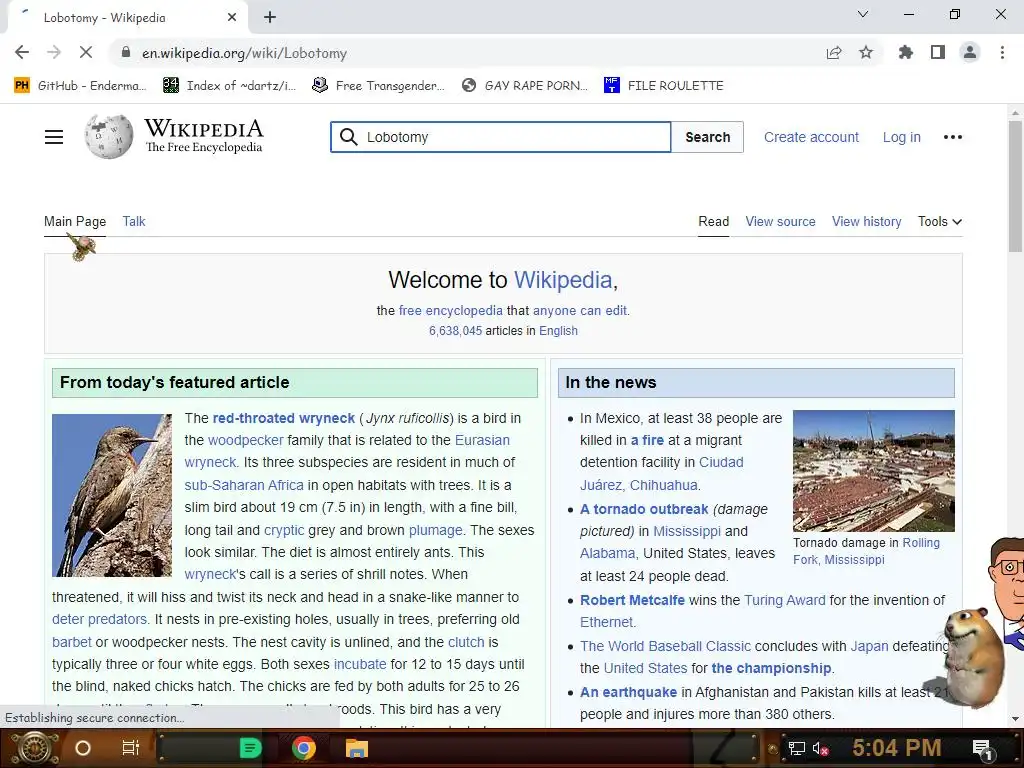This screenshot has height=768, width=1024.
Task: Stop loading the page
Action: [x=86, y=52]
